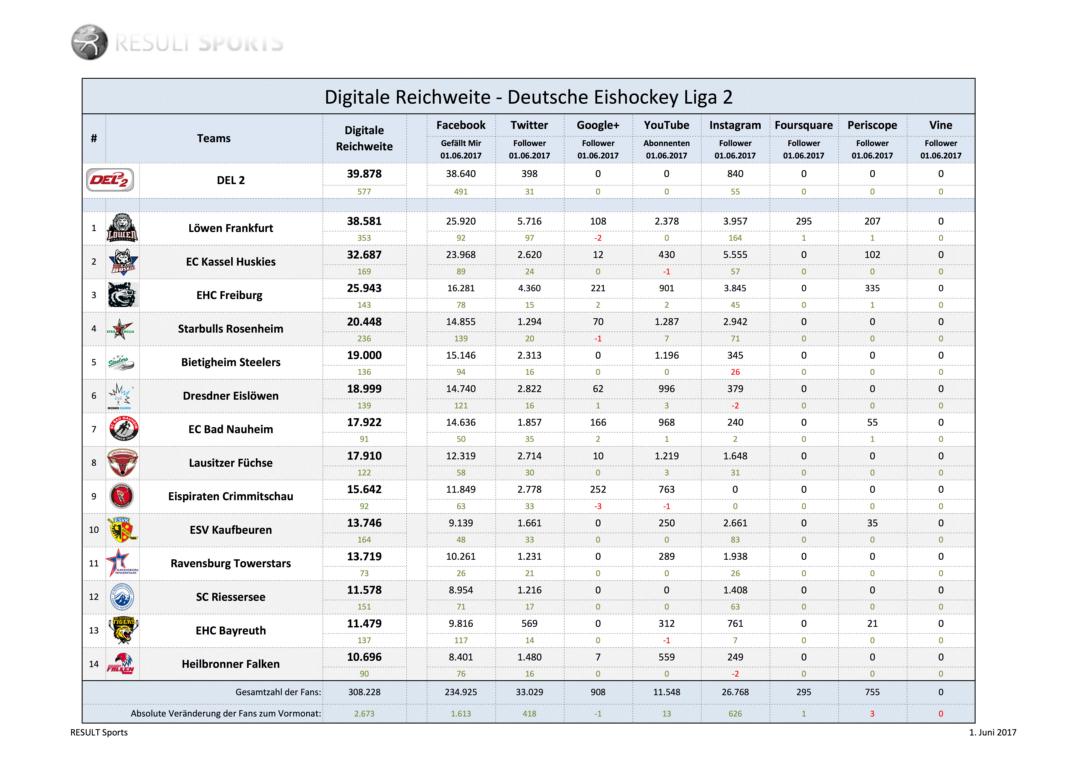The height and width of the screenshot is (768, 1087).
Task: Click the 'Digitale Reichweite' column header
Action: (x=364, y=138)
